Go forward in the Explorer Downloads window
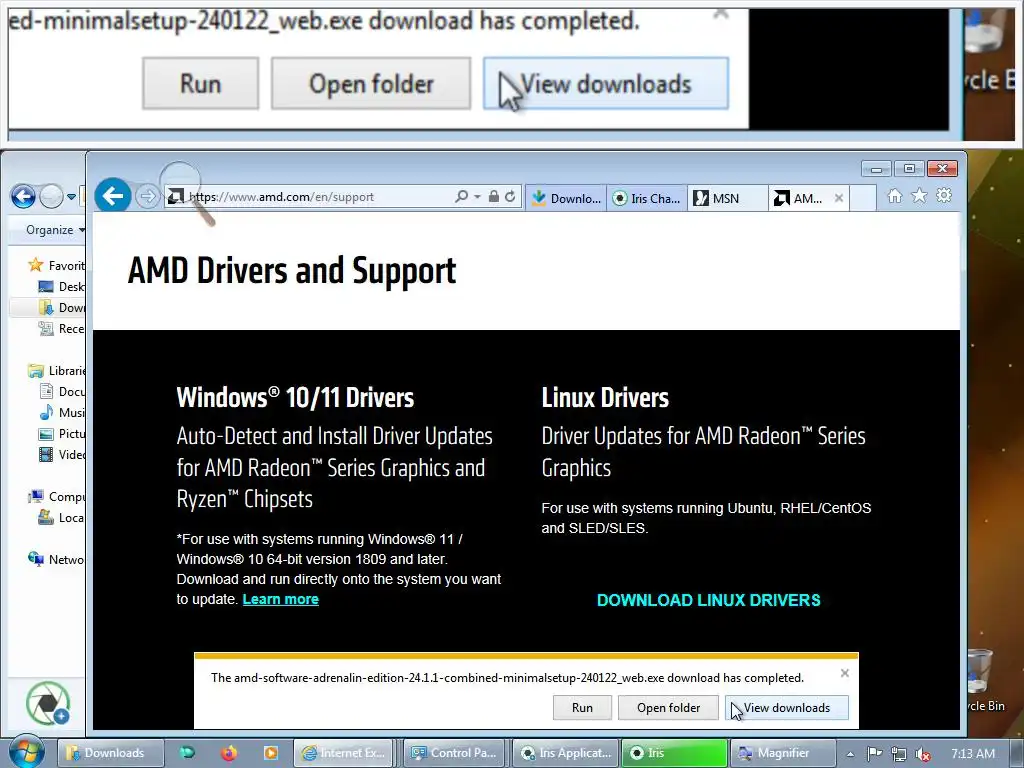 tap(51, 196)
